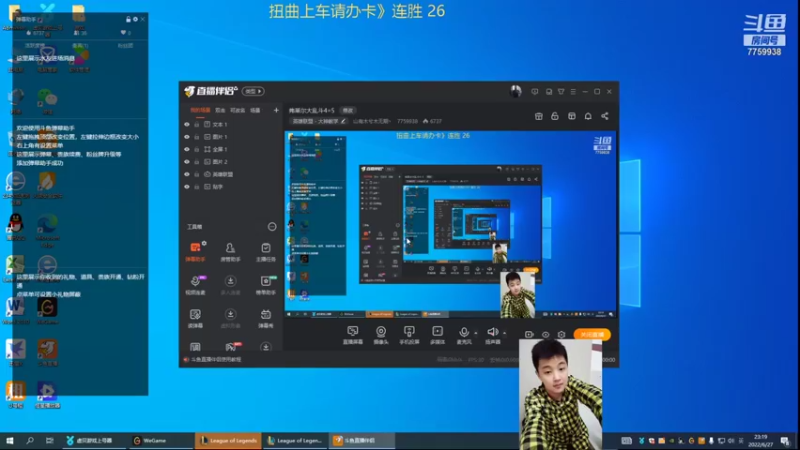Open the microphone co-stream tool with purple badge
The image size is (800, 450).
[x=195, y=285]
